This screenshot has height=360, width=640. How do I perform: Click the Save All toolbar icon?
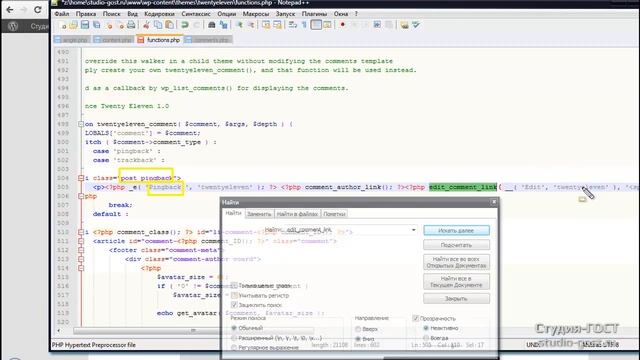[97, 25]
